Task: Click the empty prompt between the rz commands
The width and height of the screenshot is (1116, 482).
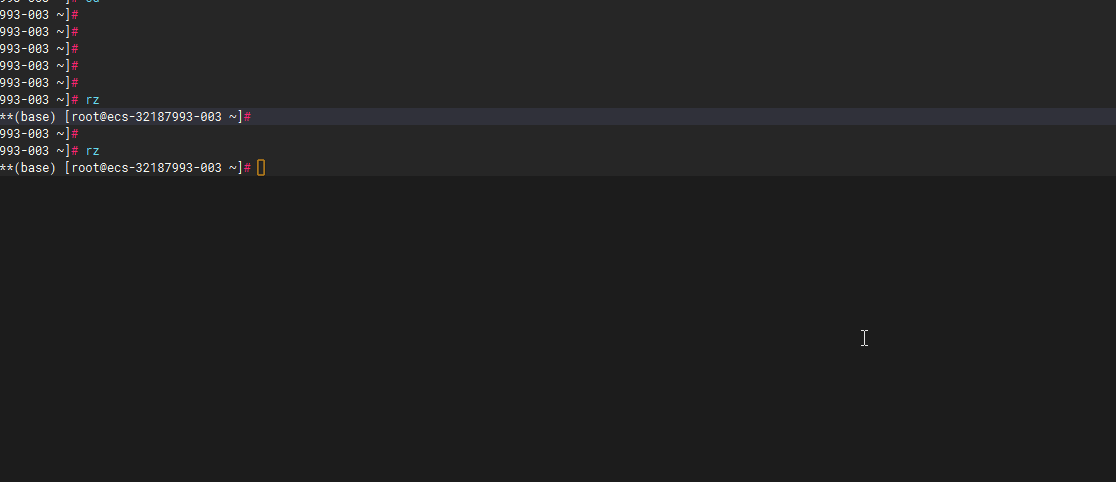Action: coord(39,134)
